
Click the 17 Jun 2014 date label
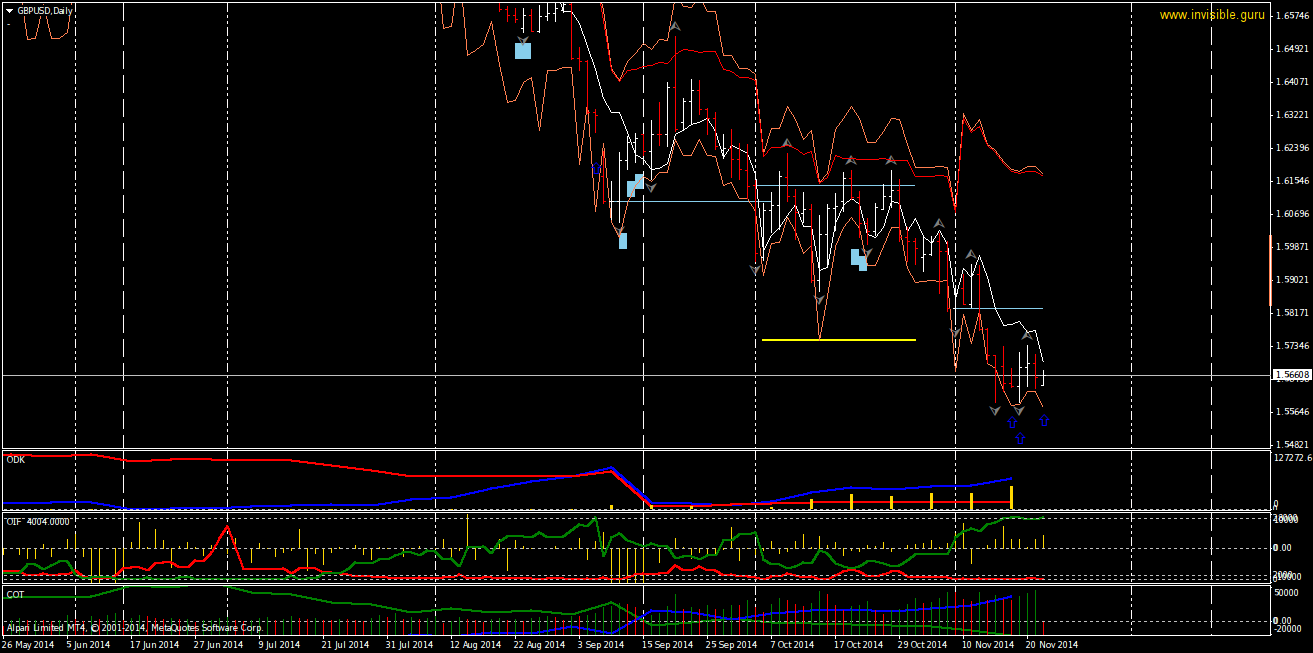(x=154, y=646)
